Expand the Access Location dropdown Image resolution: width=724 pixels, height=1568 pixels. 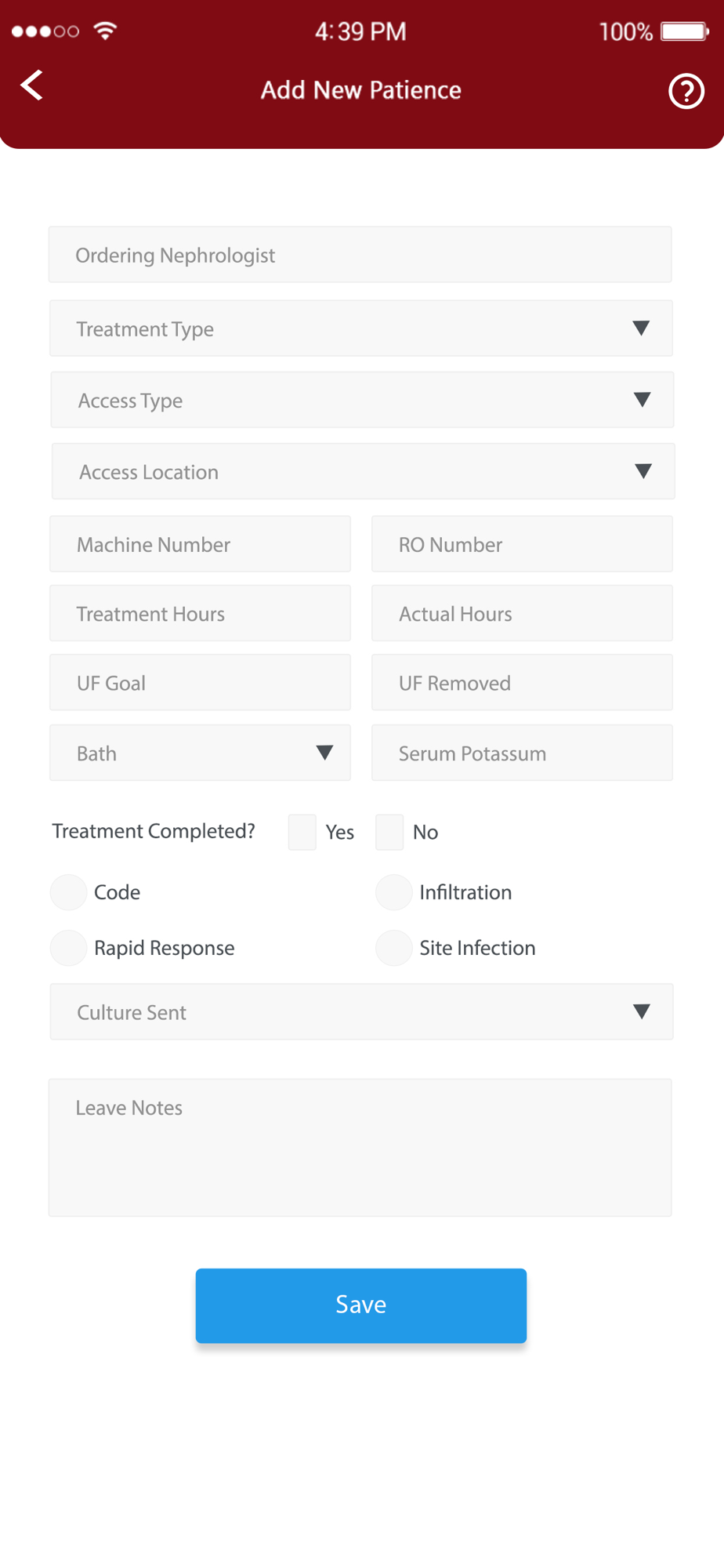(364, 471)
